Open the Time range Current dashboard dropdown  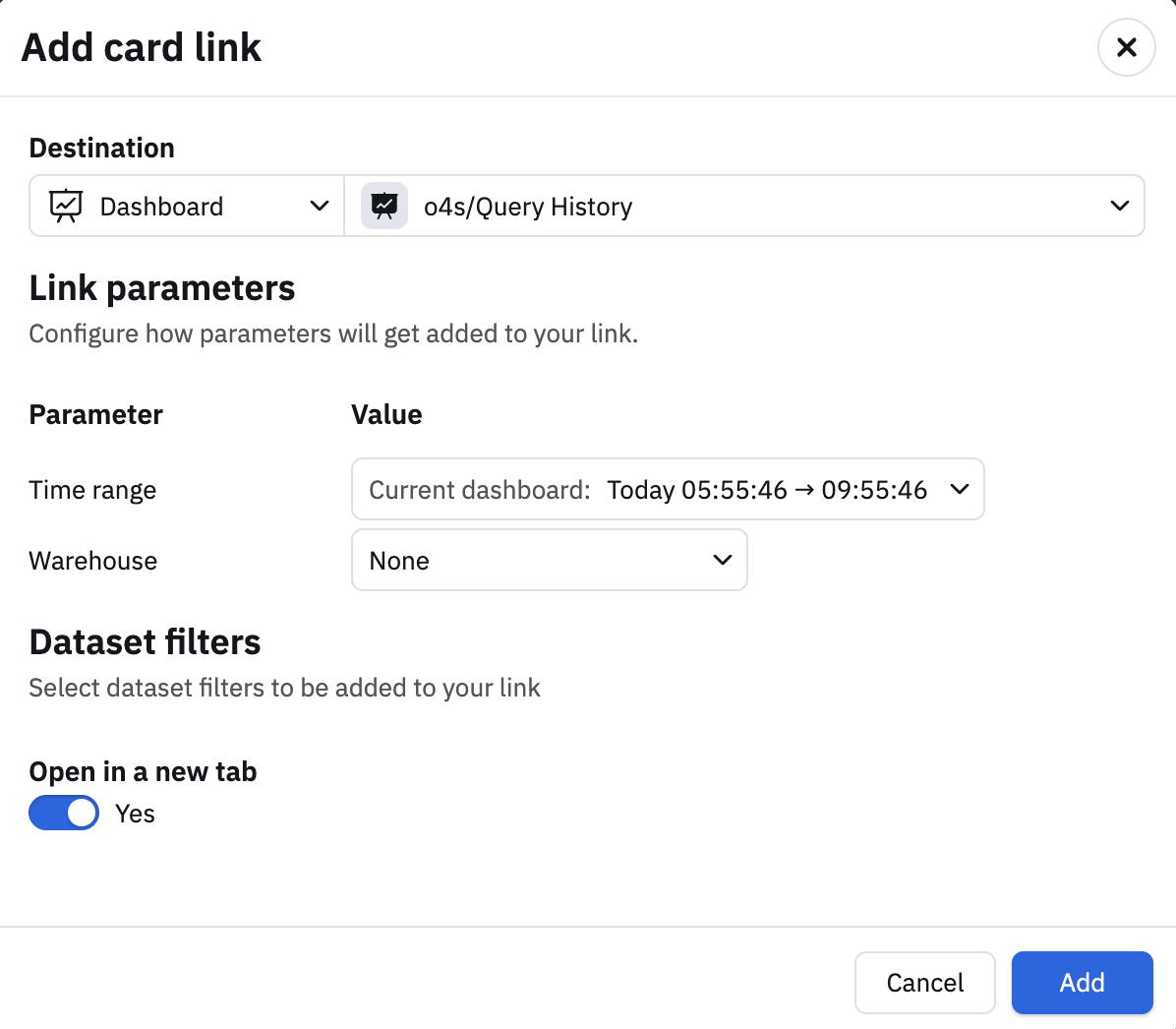(668, 489)
